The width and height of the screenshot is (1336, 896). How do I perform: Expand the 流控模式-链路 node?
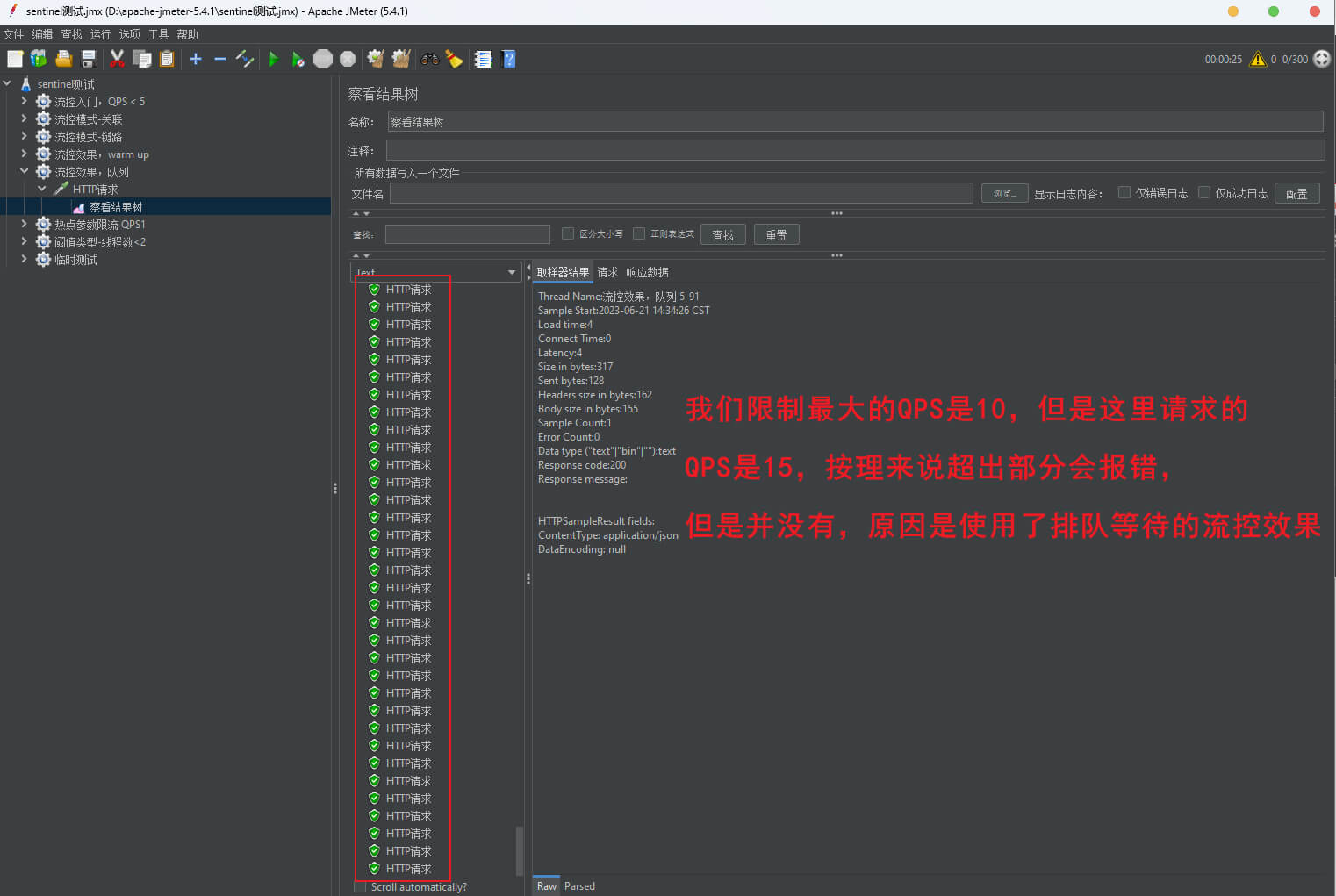coord(25,136)
